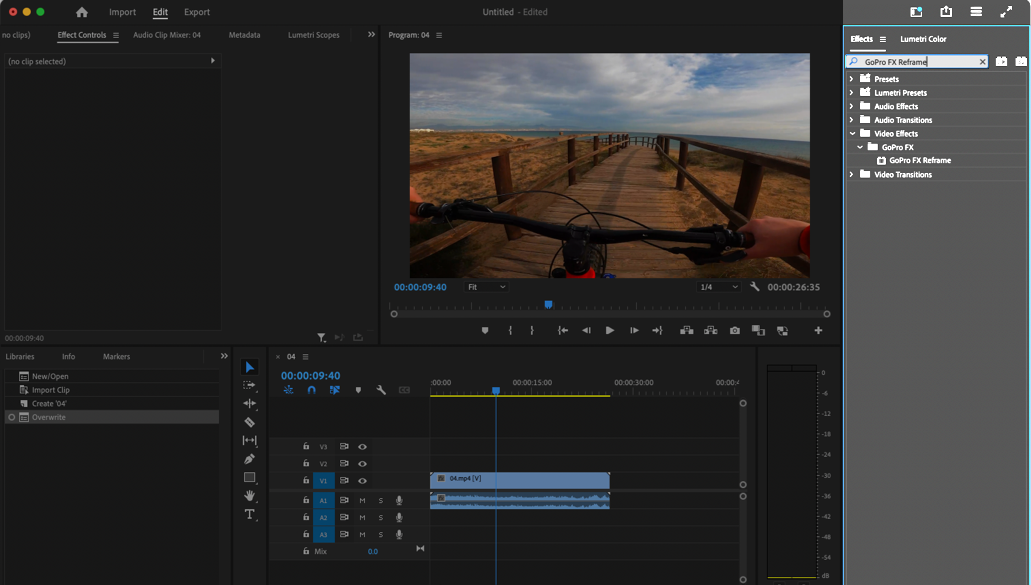1031x585 pixels.
Task: Mute audio track A1
Action: coord(362,500)
